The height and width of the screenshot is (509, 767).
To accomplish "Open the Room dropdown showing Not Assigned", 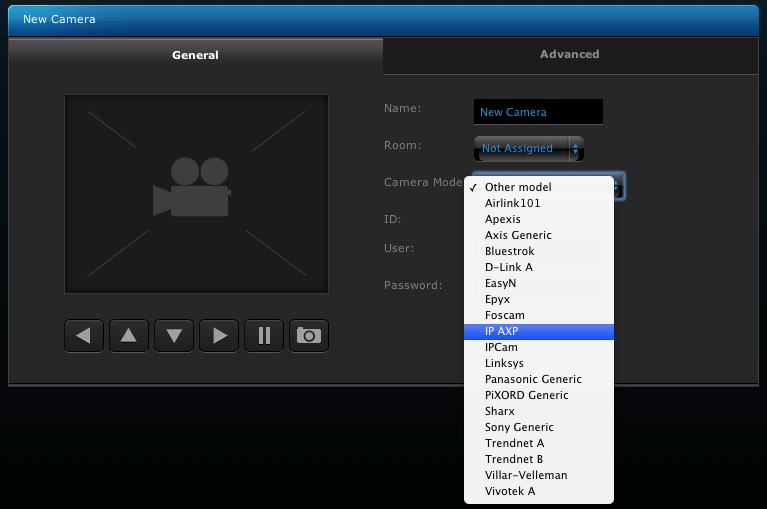I will coord(529,148).
